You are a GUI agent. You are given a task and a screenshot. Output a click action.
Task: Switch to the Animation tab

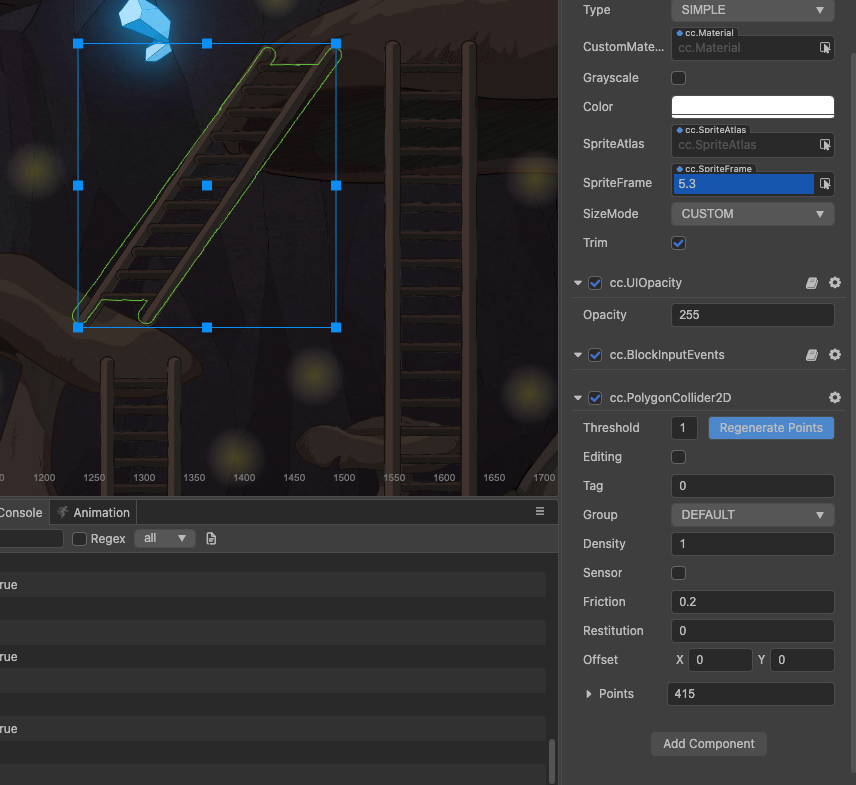(101, 512)
